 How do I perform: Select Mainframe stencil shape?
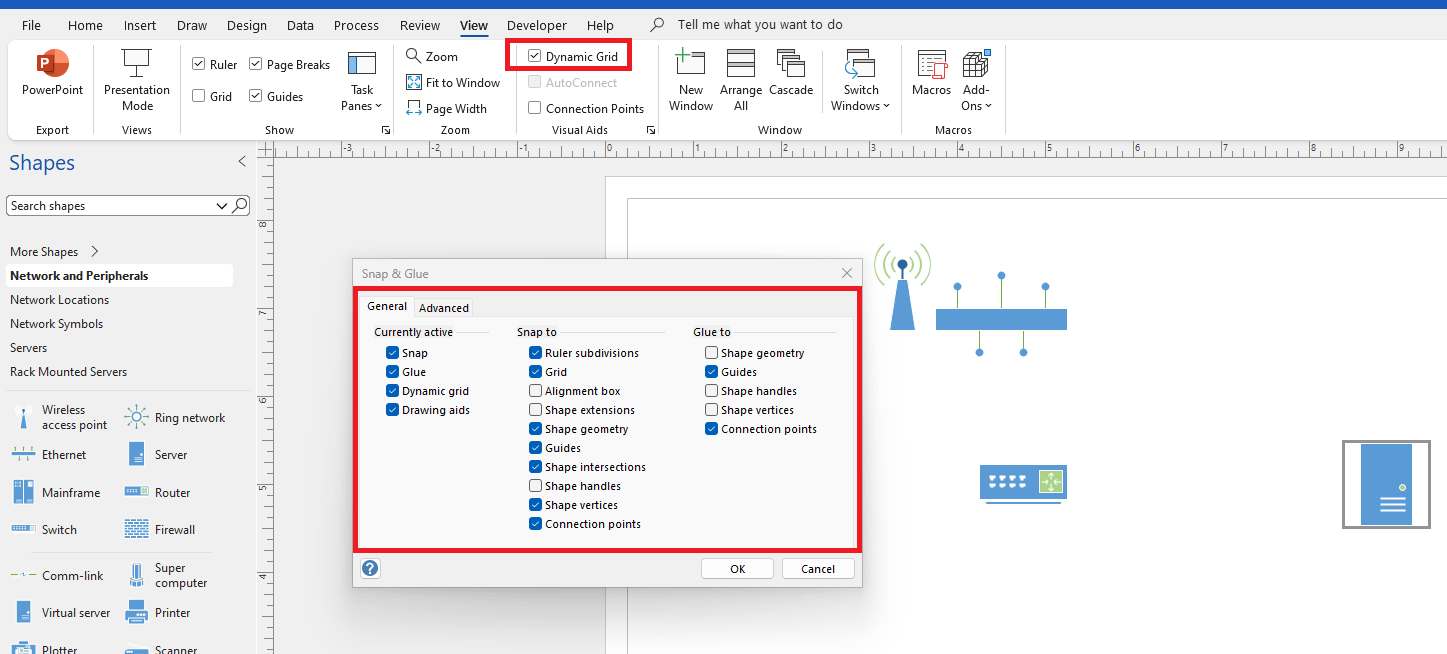point(56,493)
